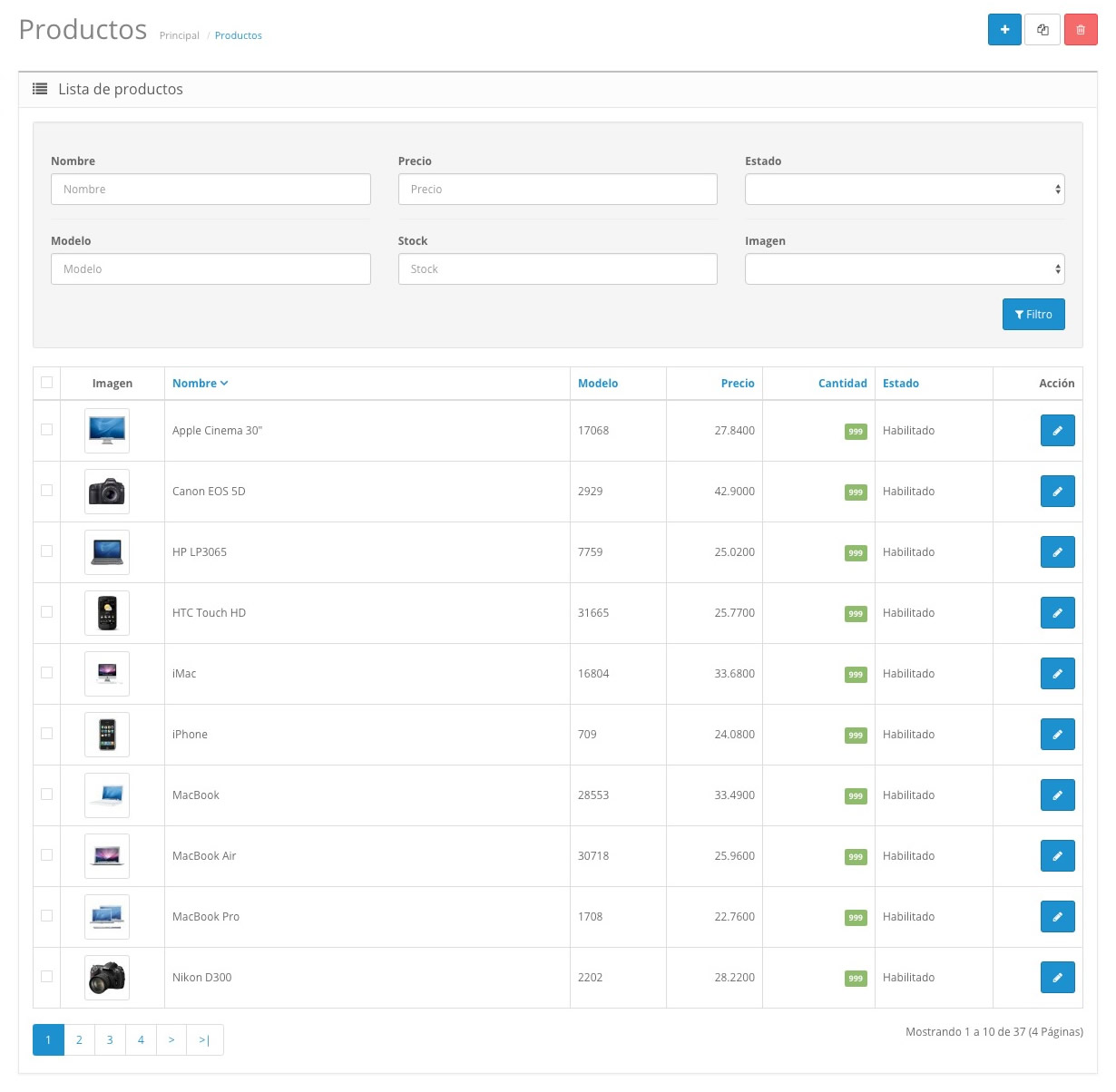
Task: Jump to last page with >| button
Action: coord(204,1040)
